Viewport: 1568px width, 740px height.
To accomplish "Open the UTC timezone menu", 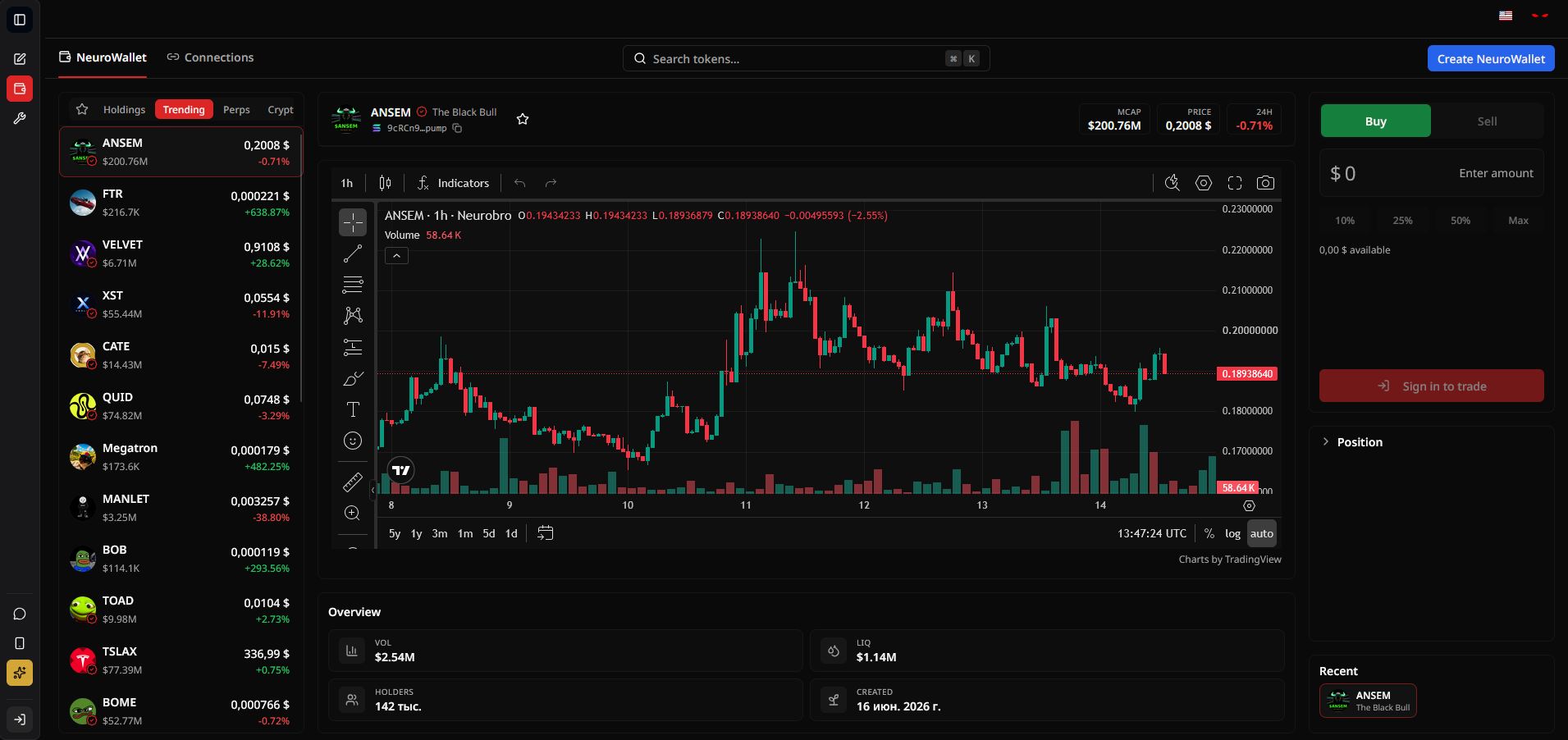I will click(x=1152, y=533).
